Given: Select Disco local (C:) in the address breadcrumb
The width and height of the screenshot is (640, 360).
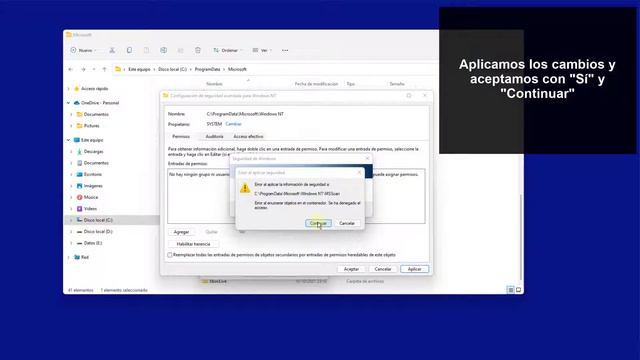Looking at the screenshot, I should [172, 69].
